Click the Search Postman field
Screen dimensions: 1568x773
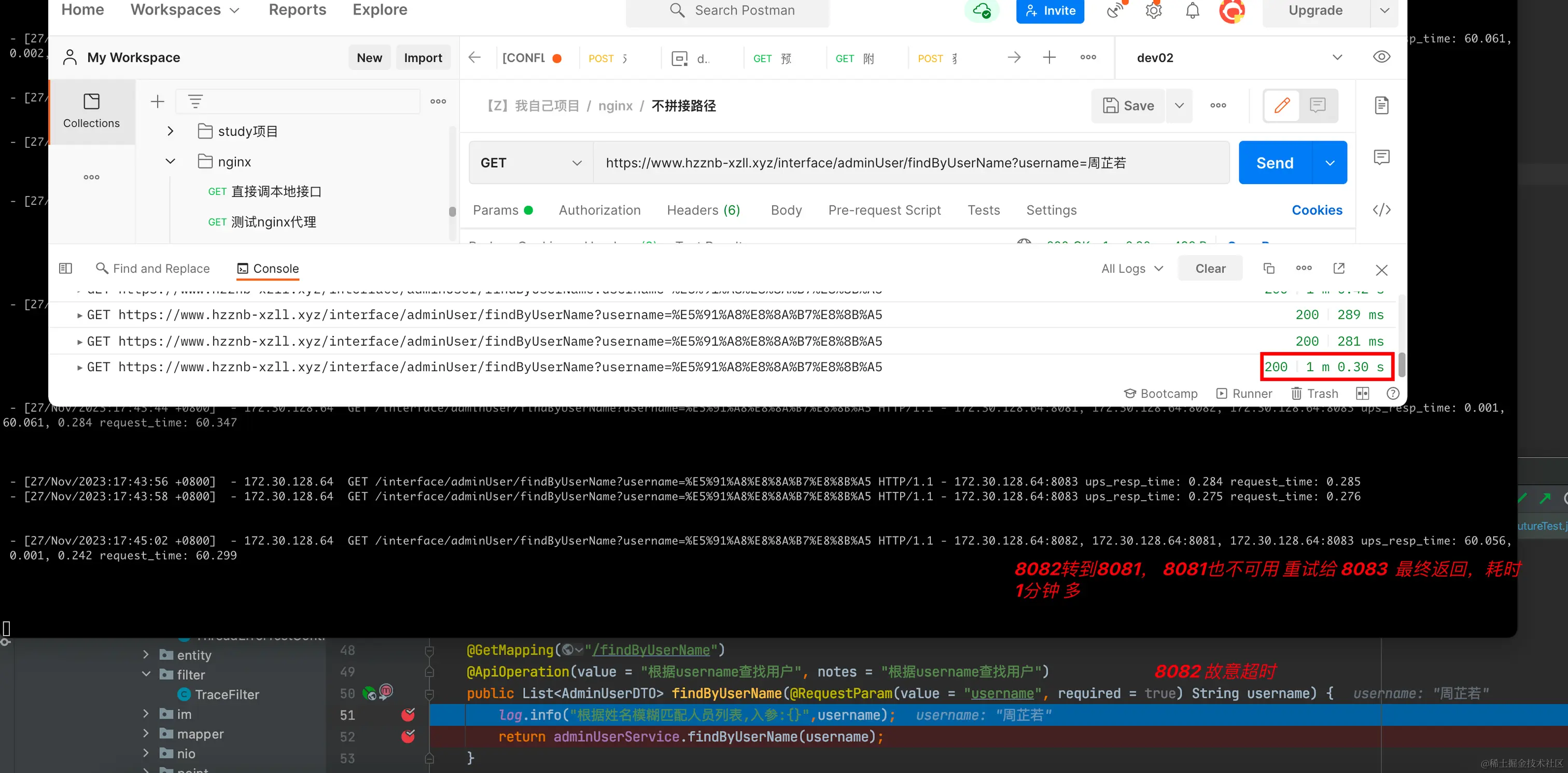point(727,11)
